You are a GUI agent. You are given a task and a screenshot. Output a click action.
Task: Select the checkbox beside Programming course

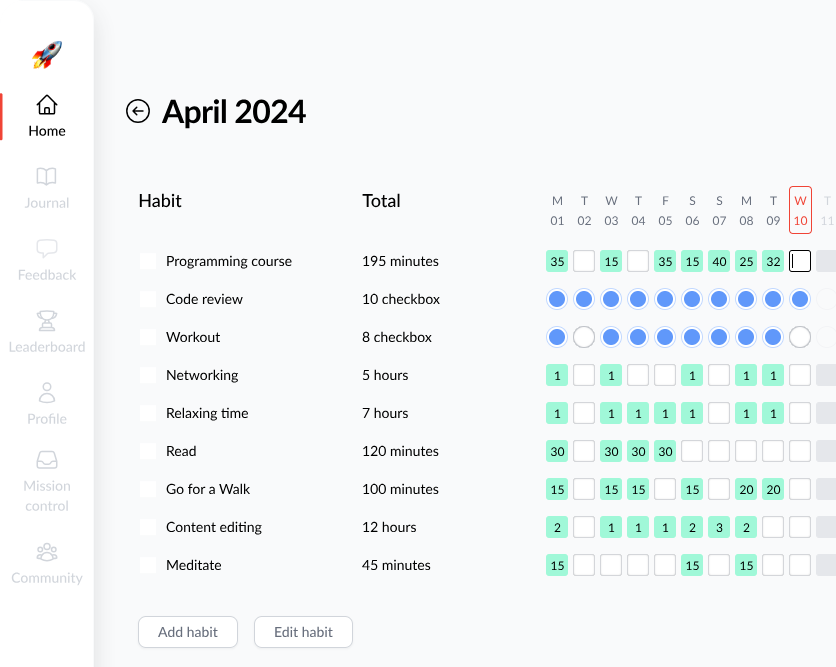point(148,261)
